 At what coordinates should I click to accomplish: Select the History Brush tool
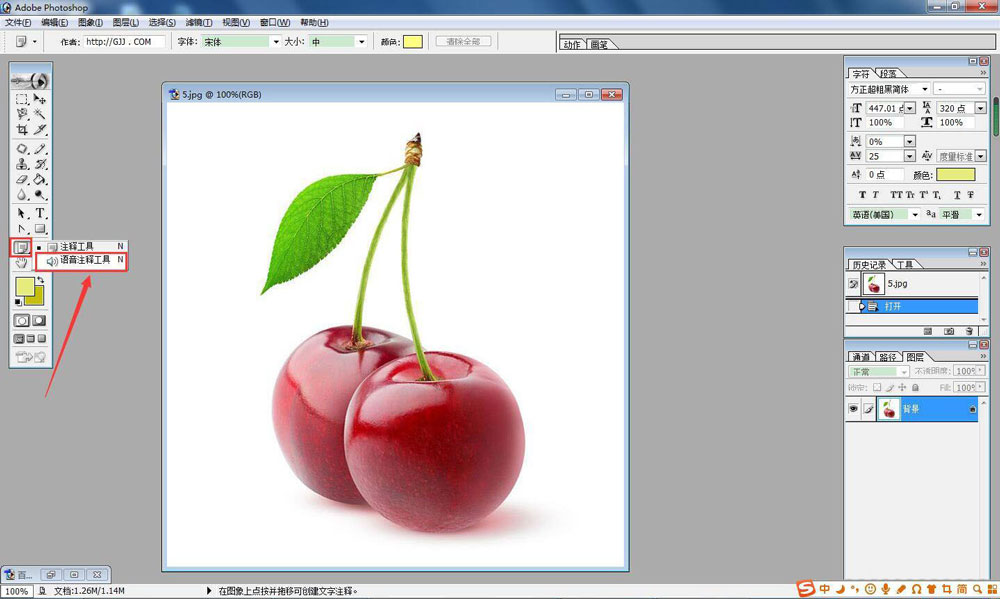40,164
